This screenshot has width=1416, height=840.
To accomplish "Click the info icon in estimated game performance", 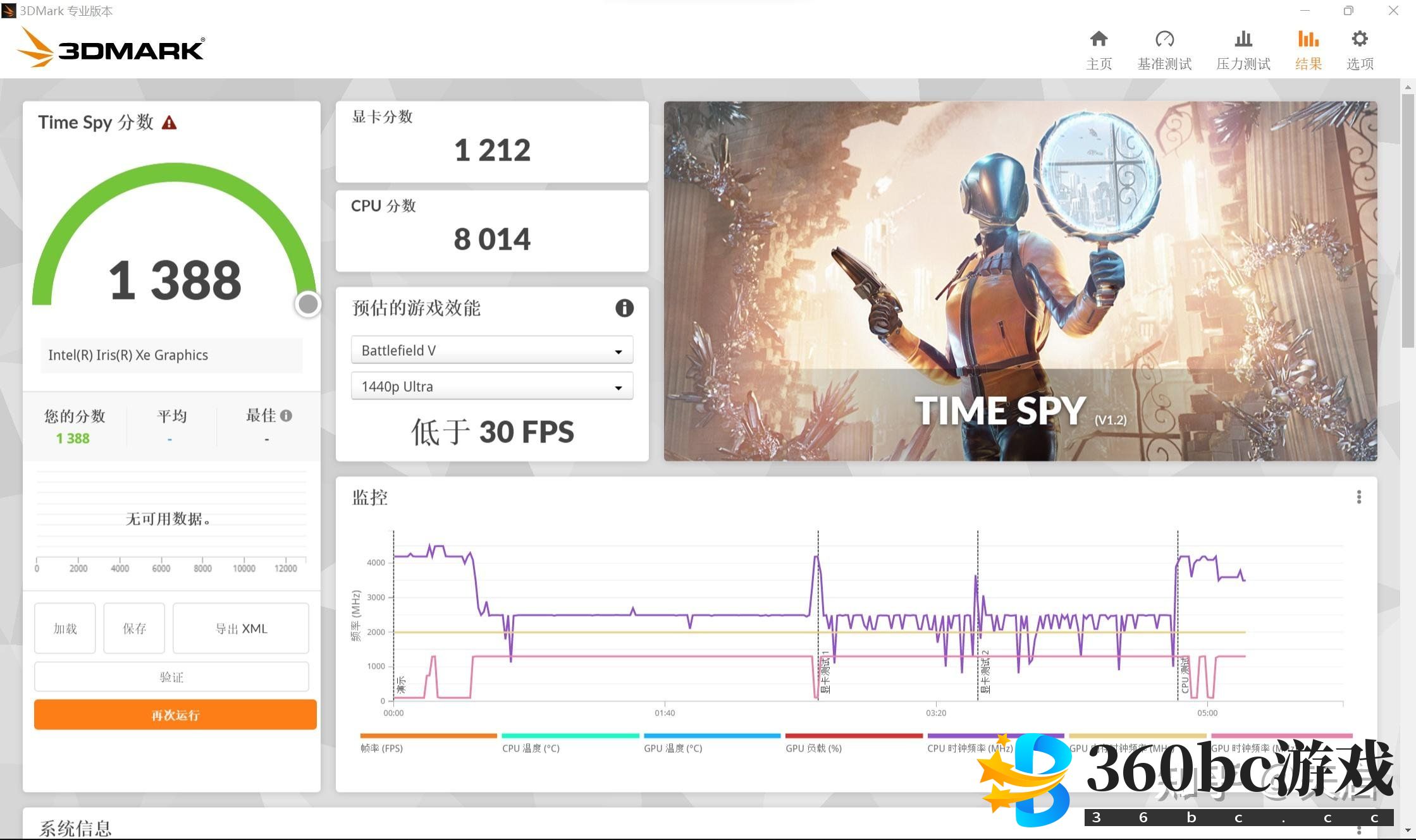I will coord(624,308).
